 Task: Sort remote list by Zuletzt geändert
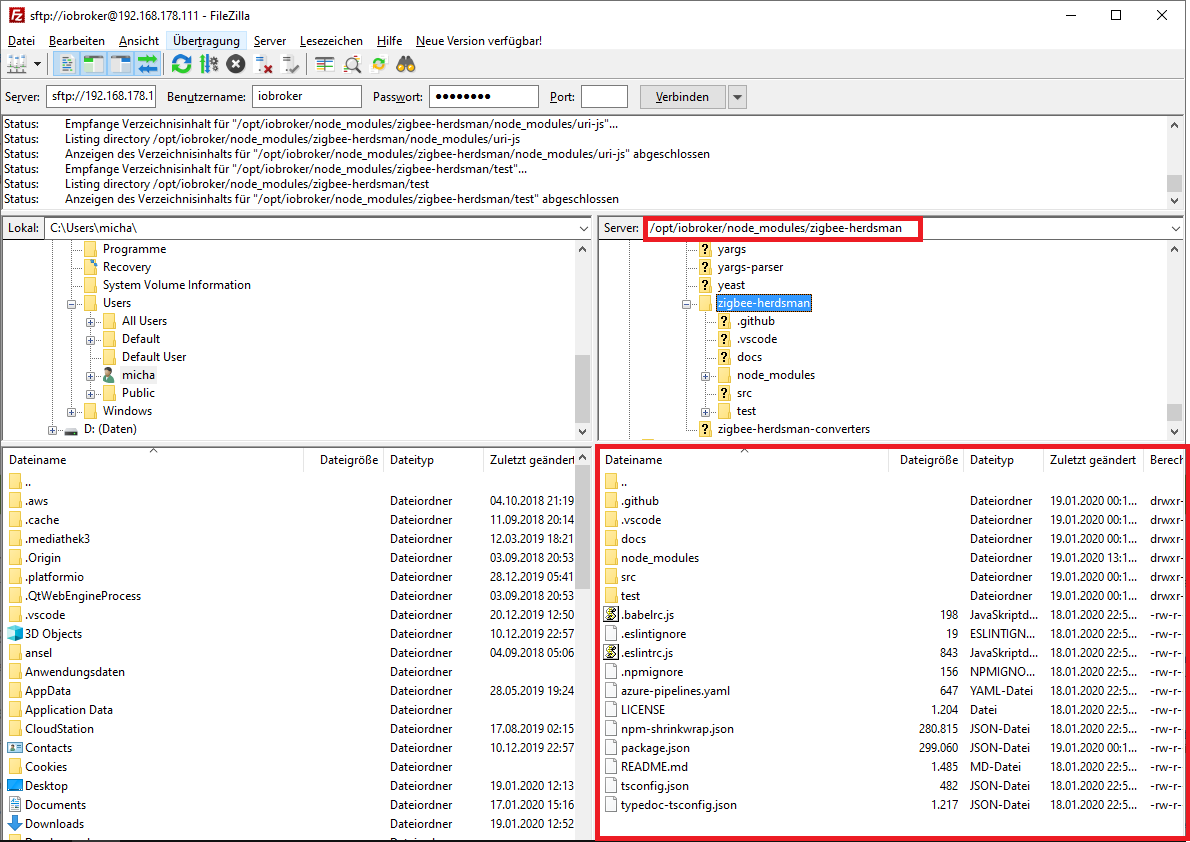pyautogui.click(x=1093, y=459)
